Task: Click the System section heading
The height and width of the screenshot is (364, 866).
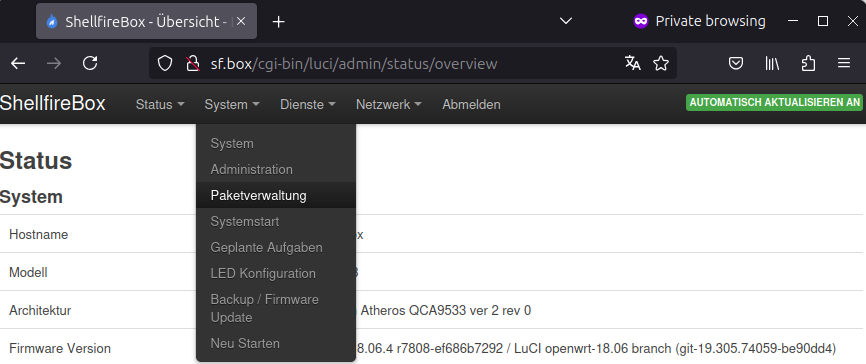Action: [31, 197]
